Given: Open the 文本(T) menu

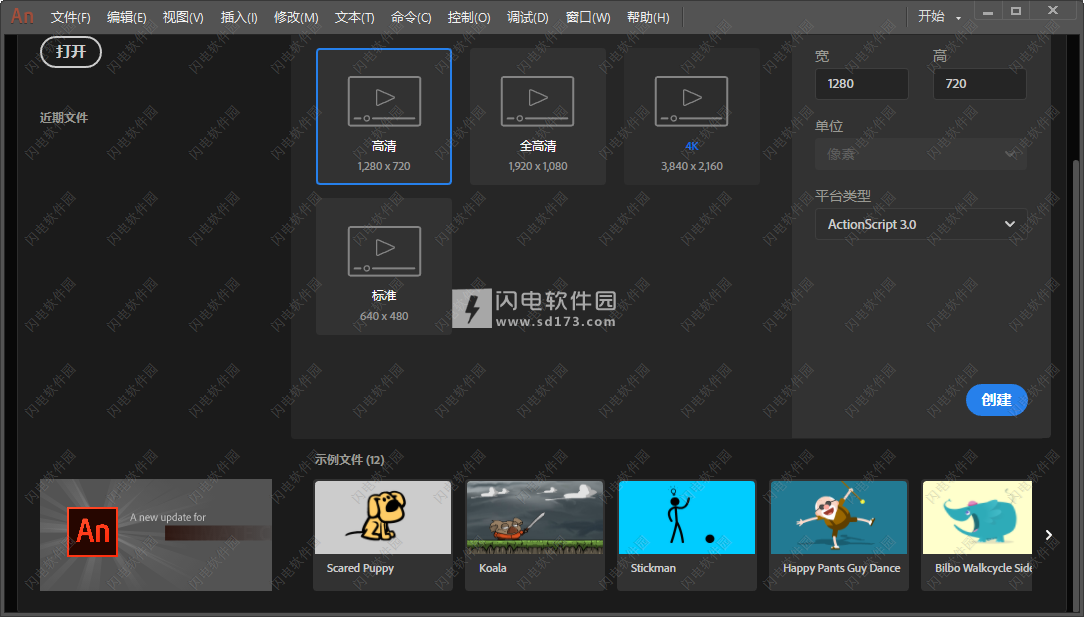Looking at the screenshot, I should pyautogui.click(x=355, y=17).
